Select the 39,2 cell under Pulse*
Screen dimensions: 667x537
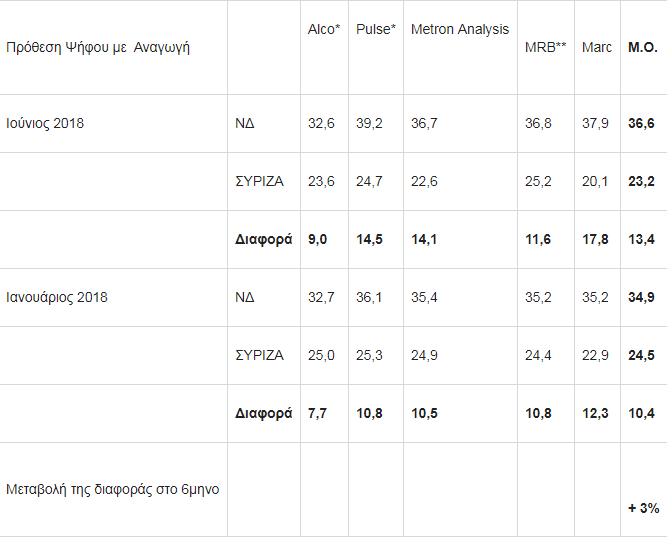(x=369, y=123)
